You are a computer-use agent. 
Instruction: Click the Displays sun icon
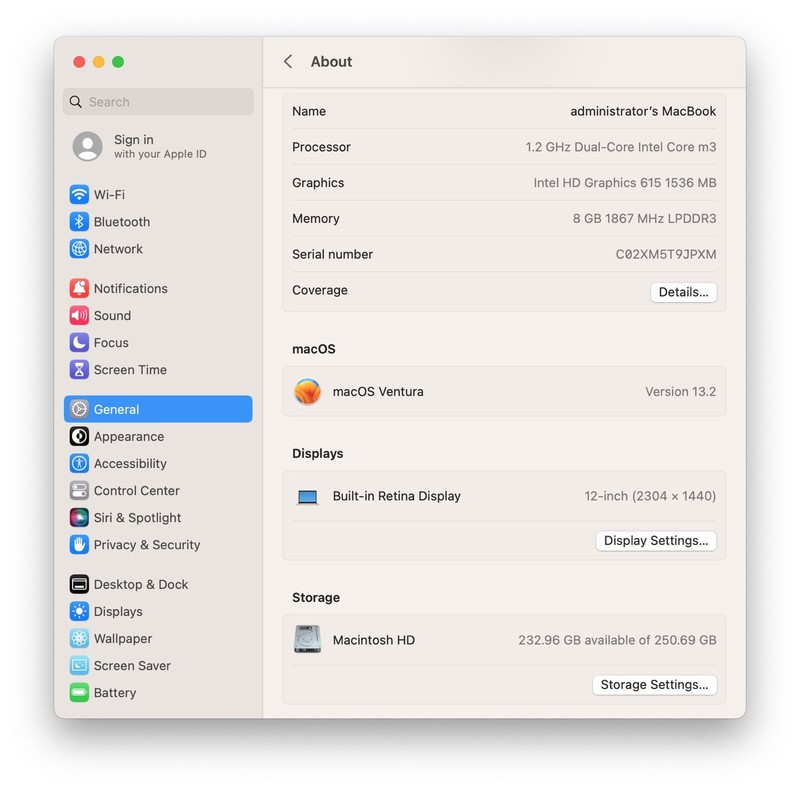79,611
